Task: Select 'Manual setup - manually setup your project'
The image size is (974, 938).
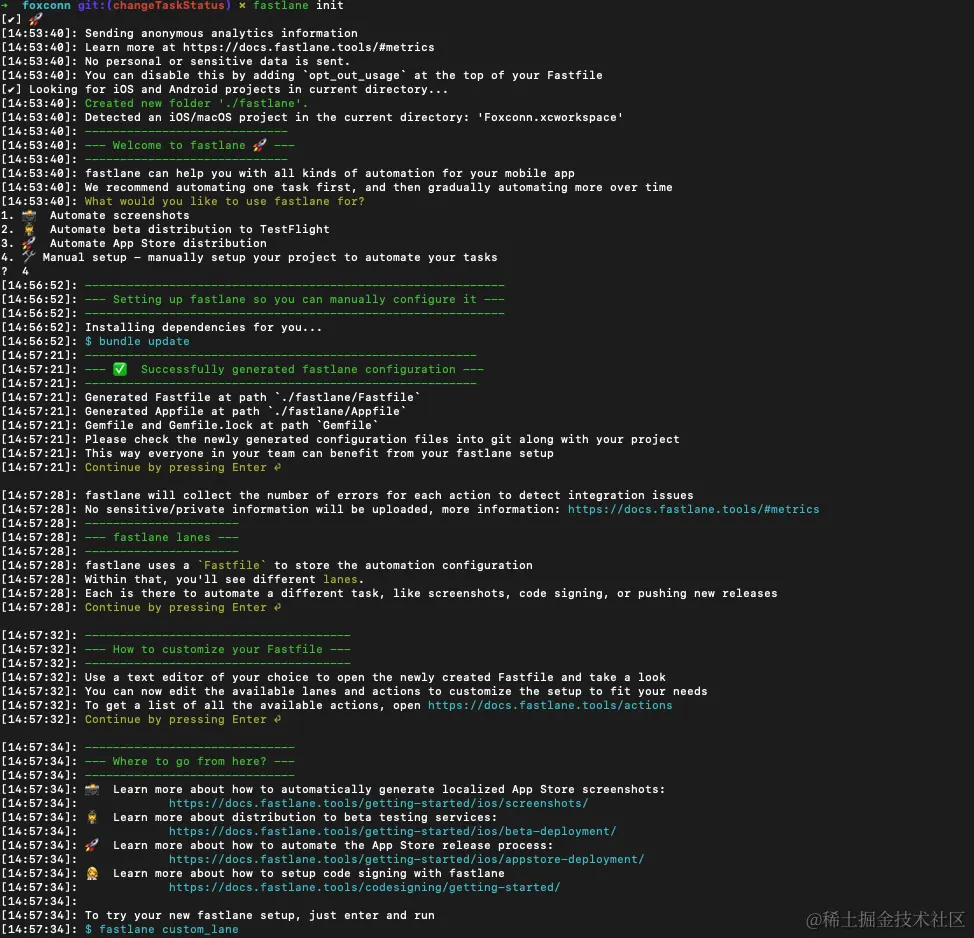Action: [270, 257]
